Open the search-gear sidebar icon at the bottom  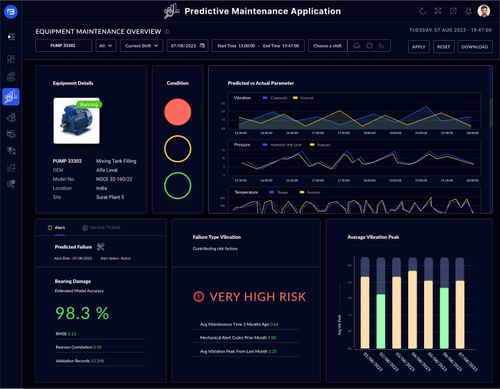click(11, 184)
